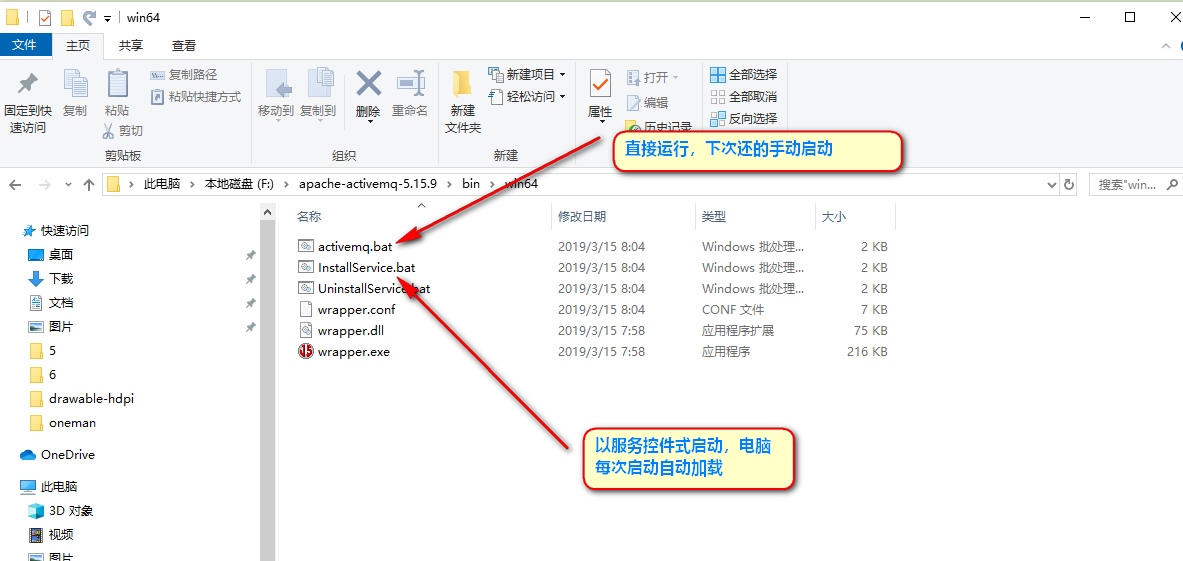Sort by the Type column header
Image resolution: width=1183 pixels, height=561 pixels.
(714, 216)
